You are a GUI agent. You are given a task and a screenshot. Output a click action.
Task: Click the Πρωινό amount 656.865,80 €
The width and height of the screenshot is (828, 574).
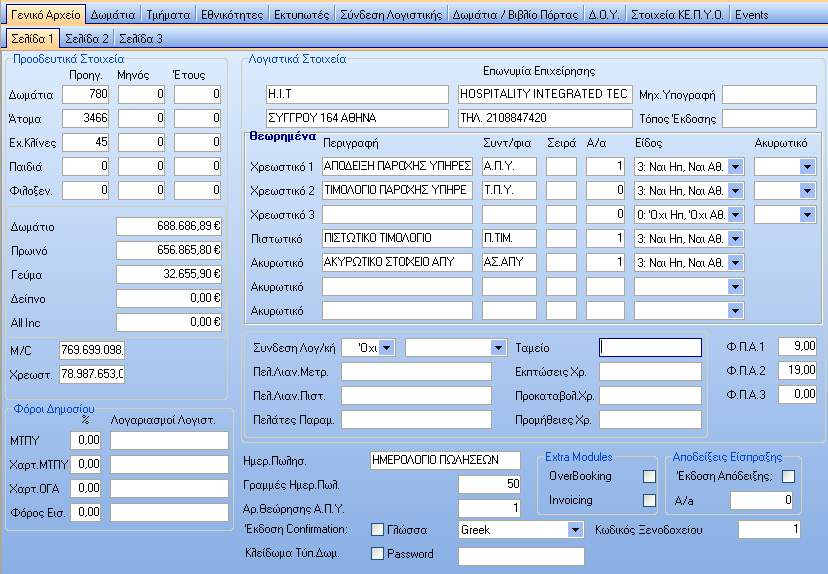click(168, 250)
